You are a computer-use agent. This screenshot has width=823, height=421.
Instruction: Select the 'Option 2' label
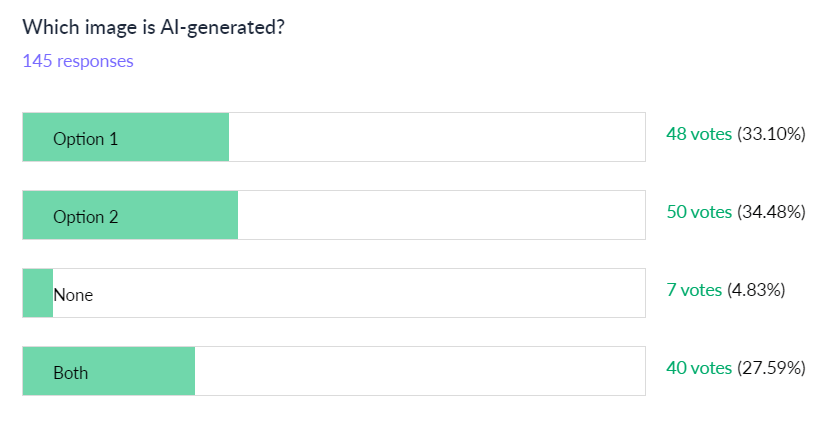(85, 217)
